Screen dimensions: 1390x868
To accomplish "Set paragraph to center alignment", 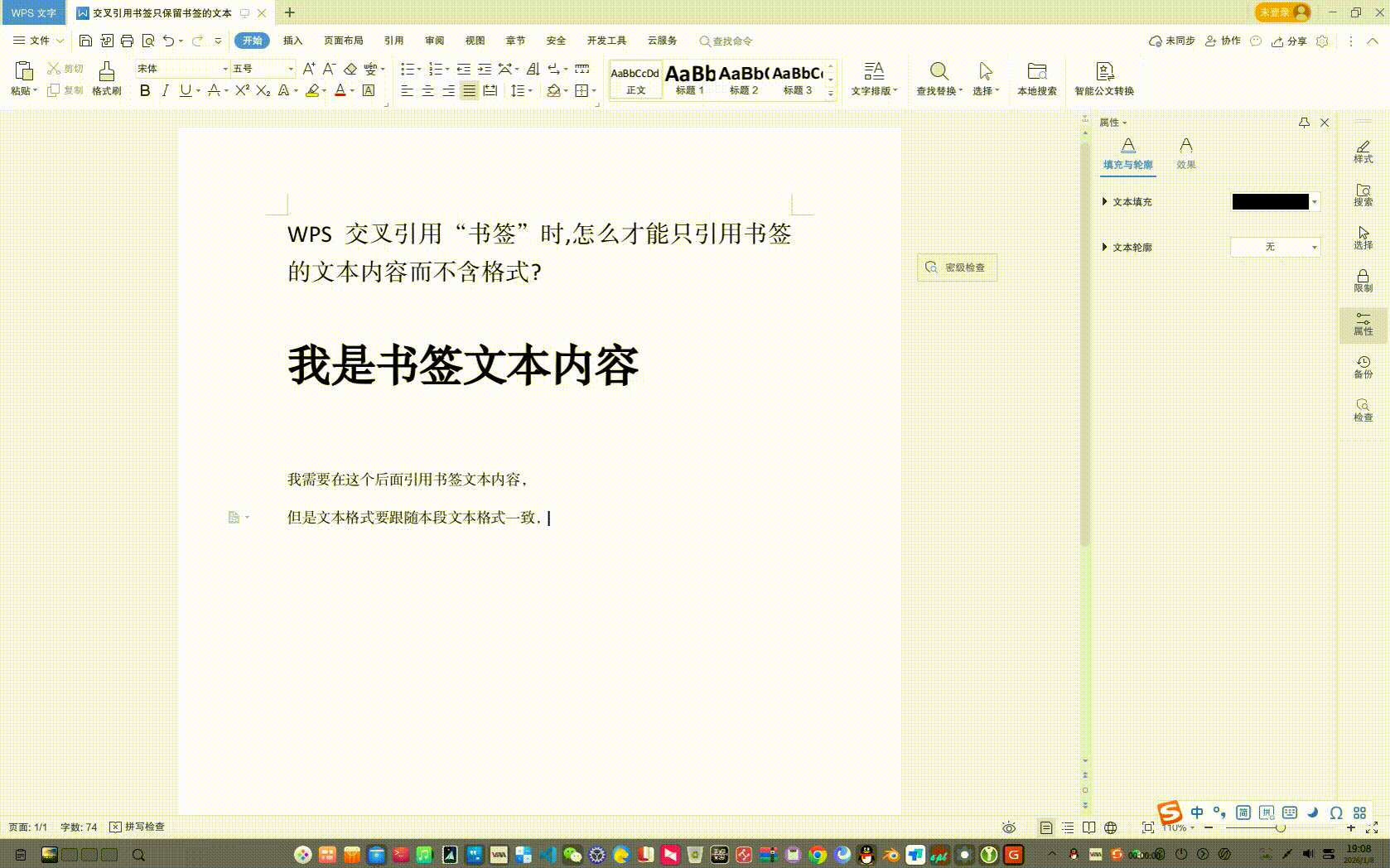I will click(x=428, y=90).
